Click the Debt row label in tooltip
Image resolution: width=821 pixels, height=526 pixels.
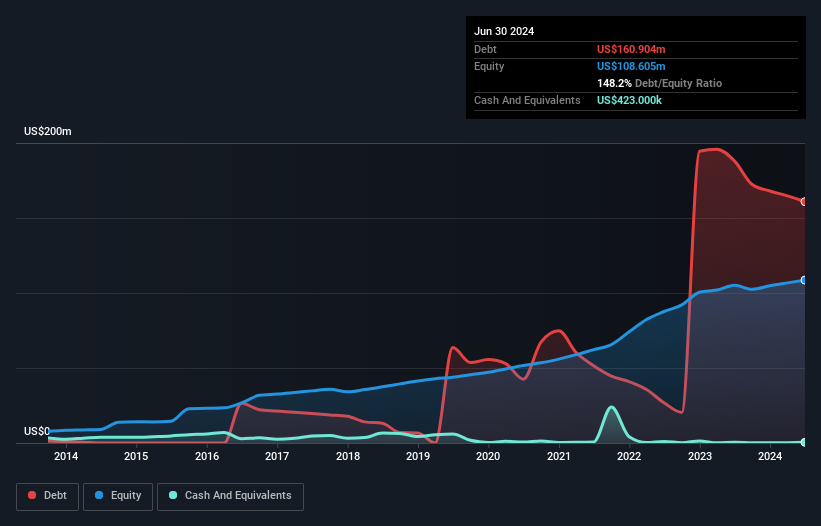[485, 49]
